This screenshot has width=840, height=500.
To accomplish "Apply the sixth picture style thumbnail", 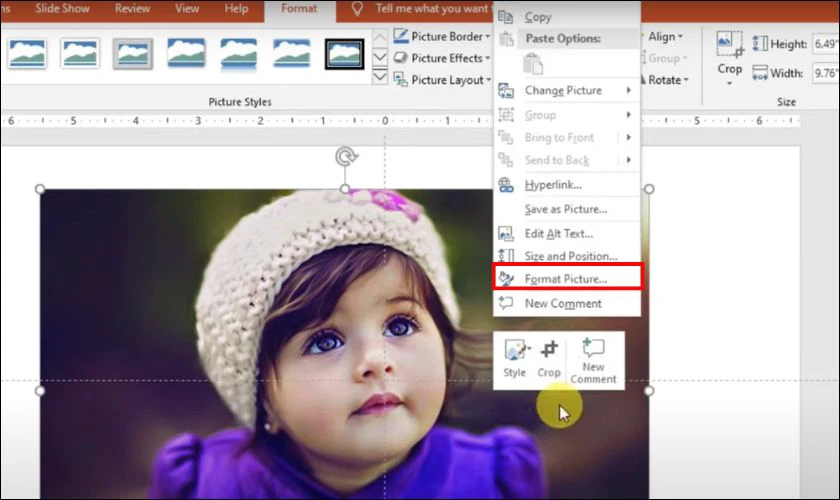I will 291,54.
